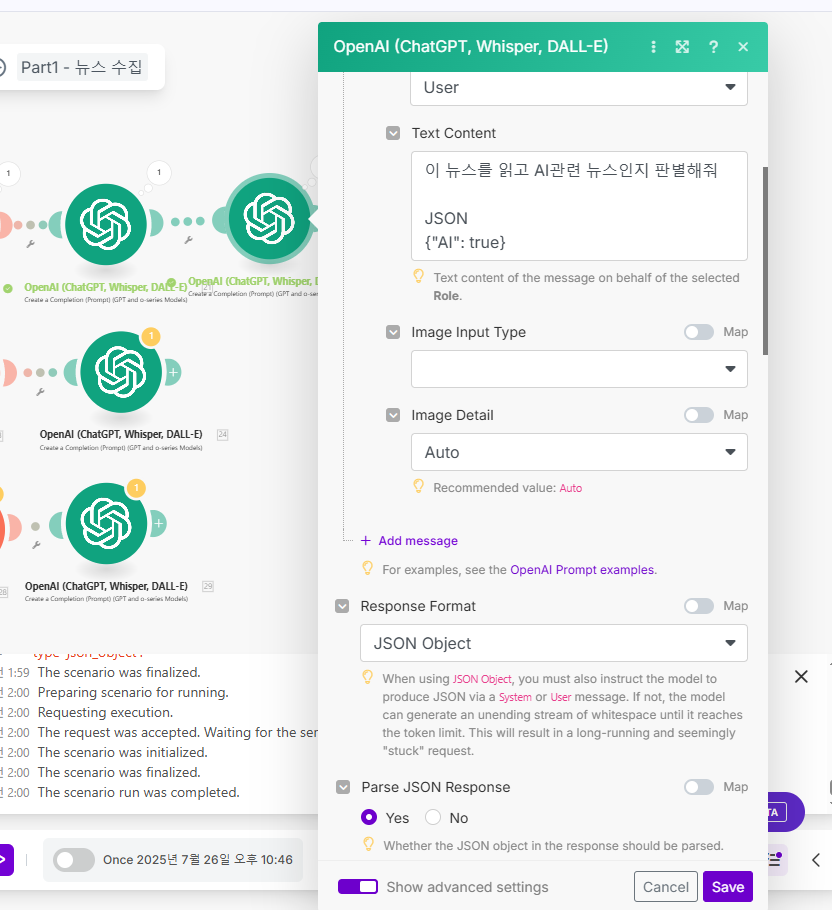Open operation bubble 1 above the first top-row module
Viewport: 832px width, 910px height.
(159, 172)
